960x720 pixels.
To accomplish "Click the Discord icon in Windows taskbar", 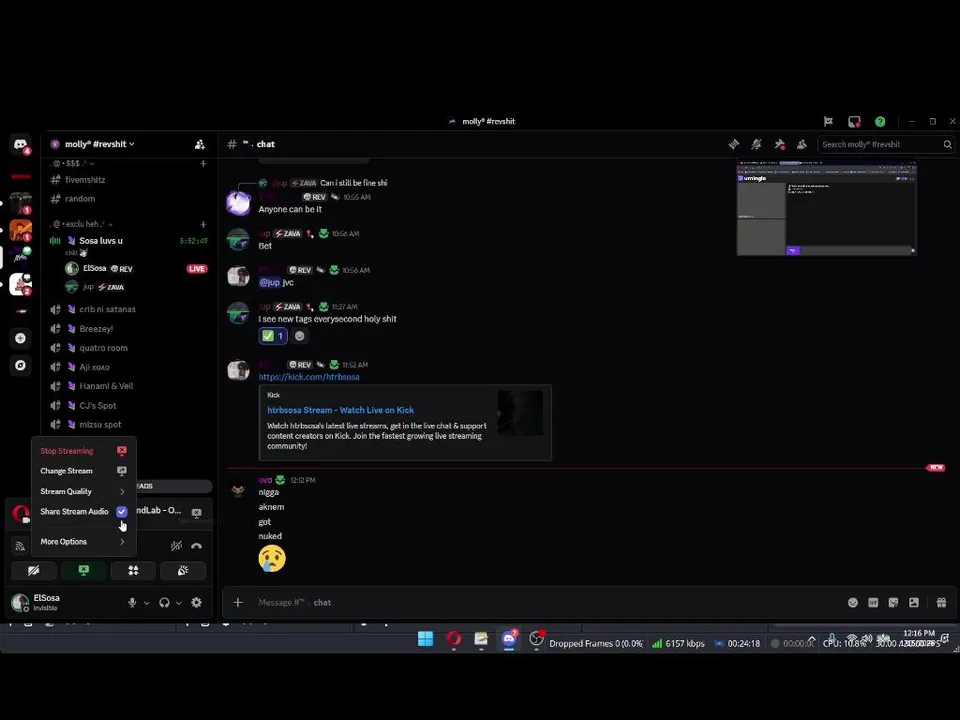I will [509, 639].
